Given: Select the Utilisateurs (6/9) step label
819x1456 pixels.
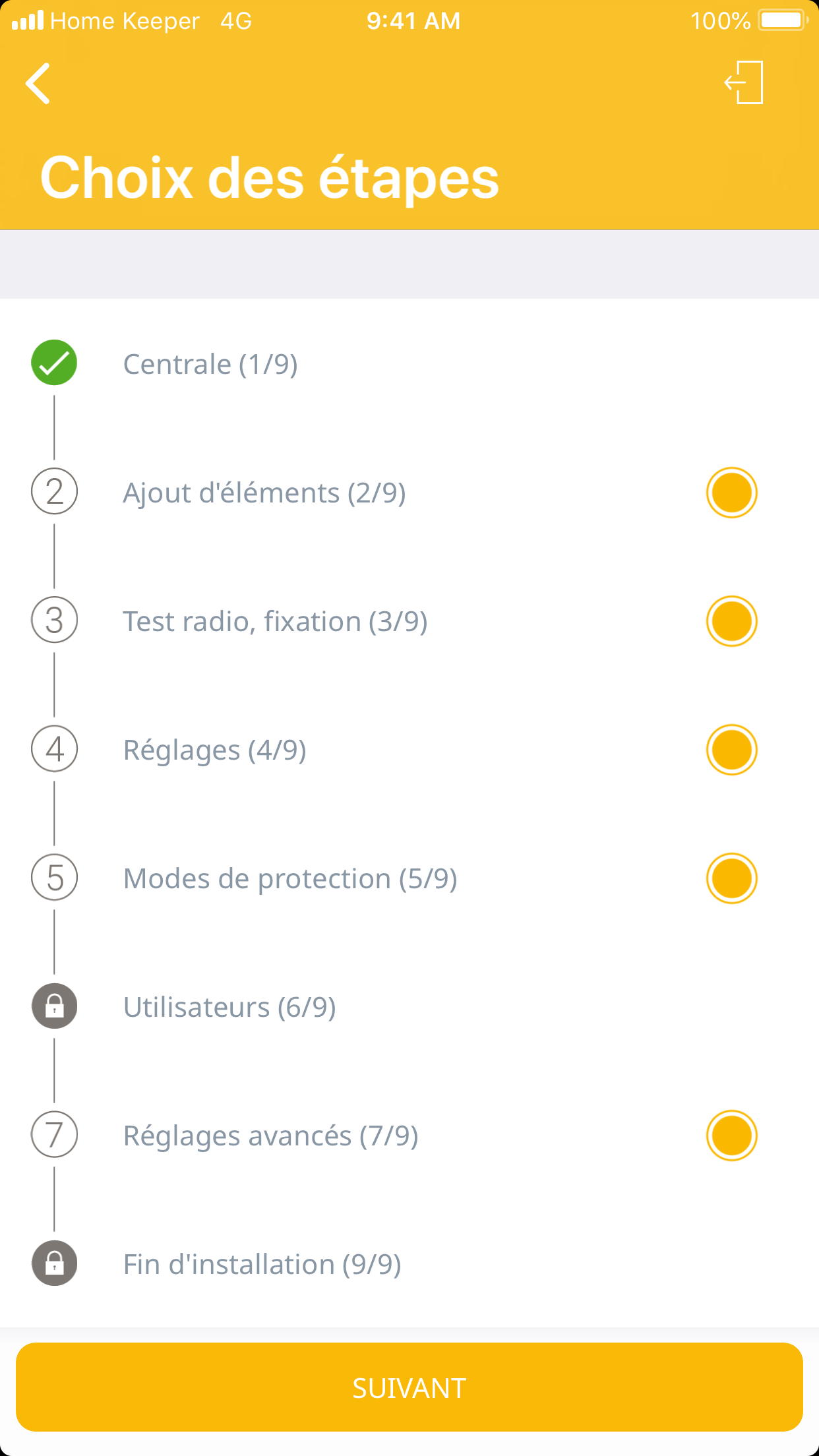Looking at the screenshot, I should point(229,1007).
